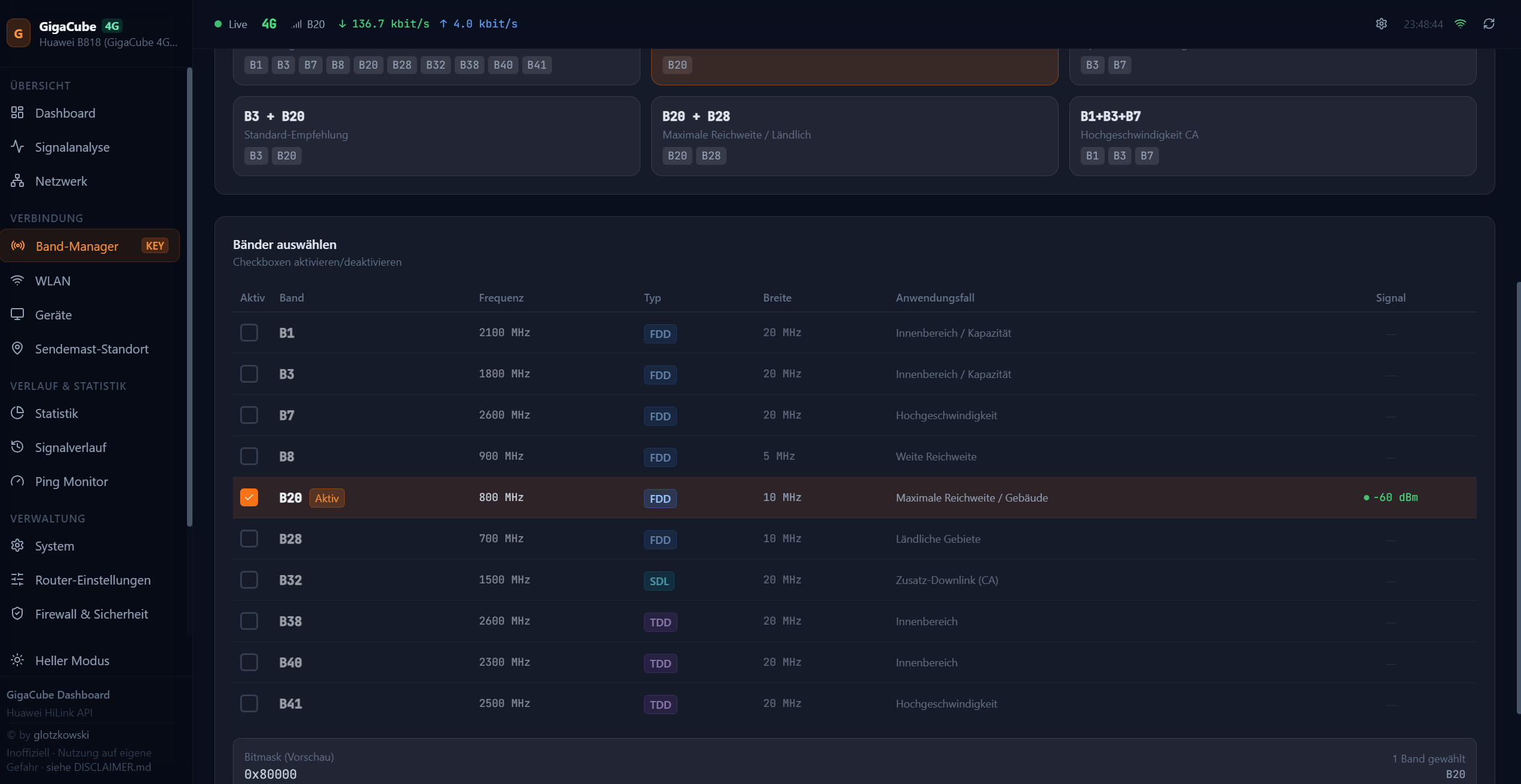The height and width of the screenshot is (784, 1521).
Task: Enable the B40 band checkbox
Action: 249,662
